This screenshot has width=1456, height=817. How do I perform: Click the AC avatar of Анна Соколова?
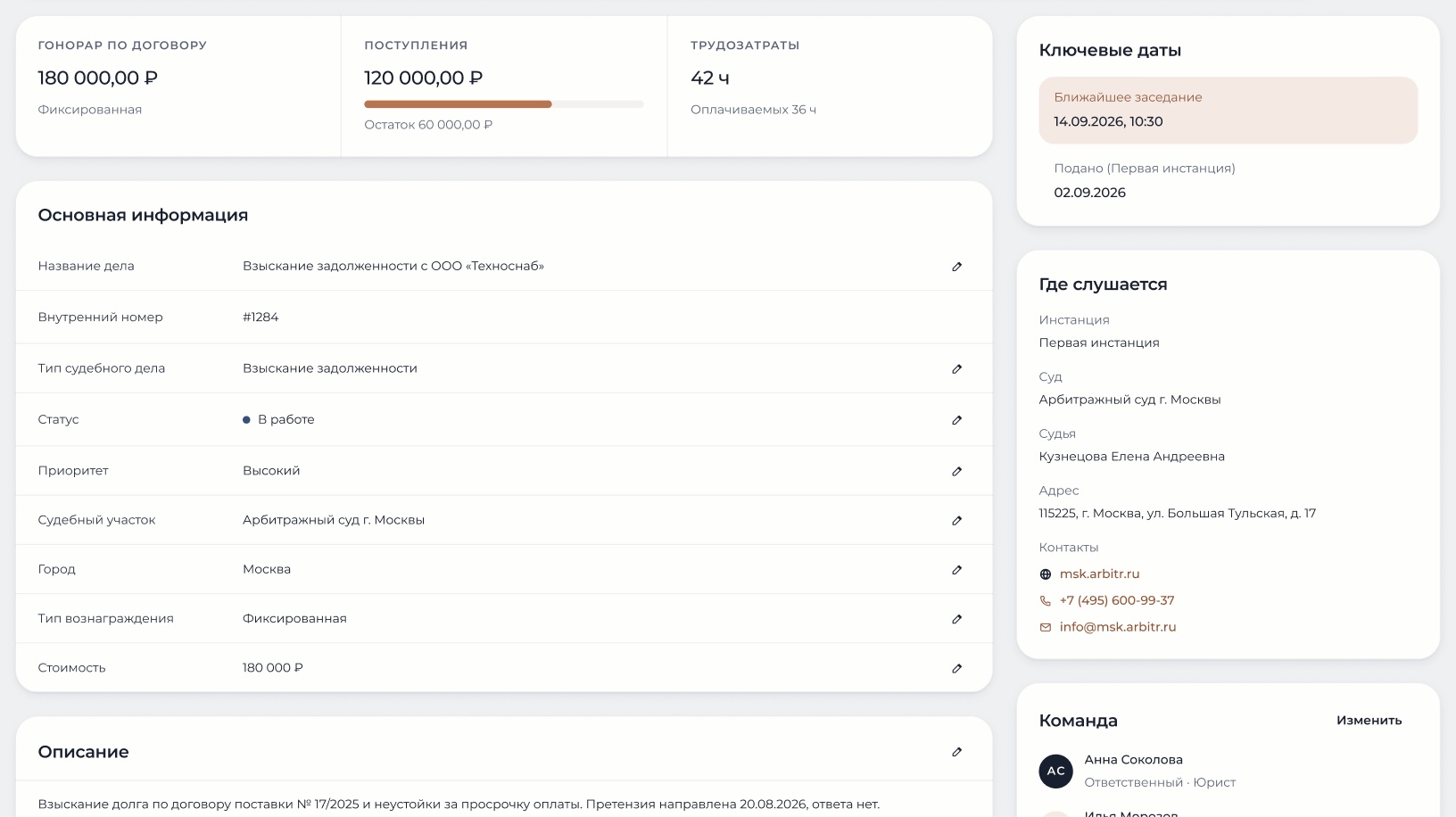[1055, 772]
